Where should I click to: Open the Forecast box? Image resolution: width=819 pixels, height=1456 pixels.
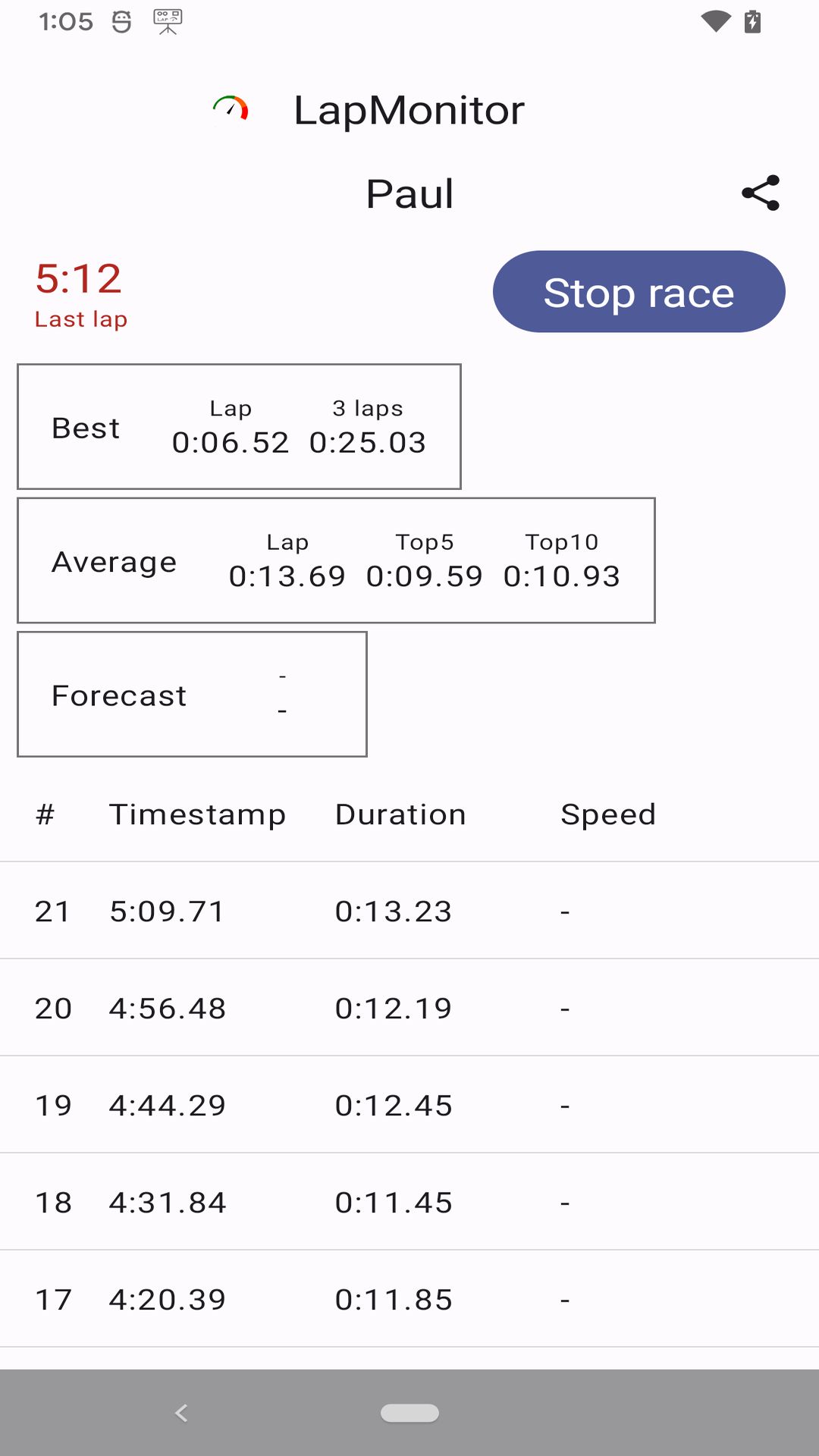tap(192, 695)
